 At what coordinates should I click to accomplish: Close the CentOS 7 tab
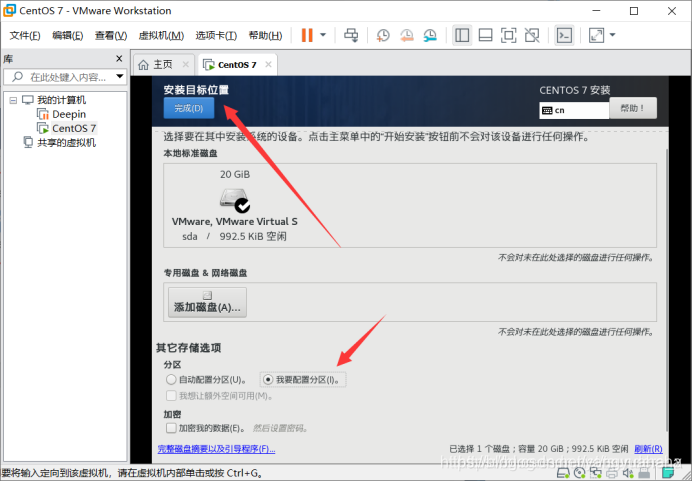[x=268, y=64]
